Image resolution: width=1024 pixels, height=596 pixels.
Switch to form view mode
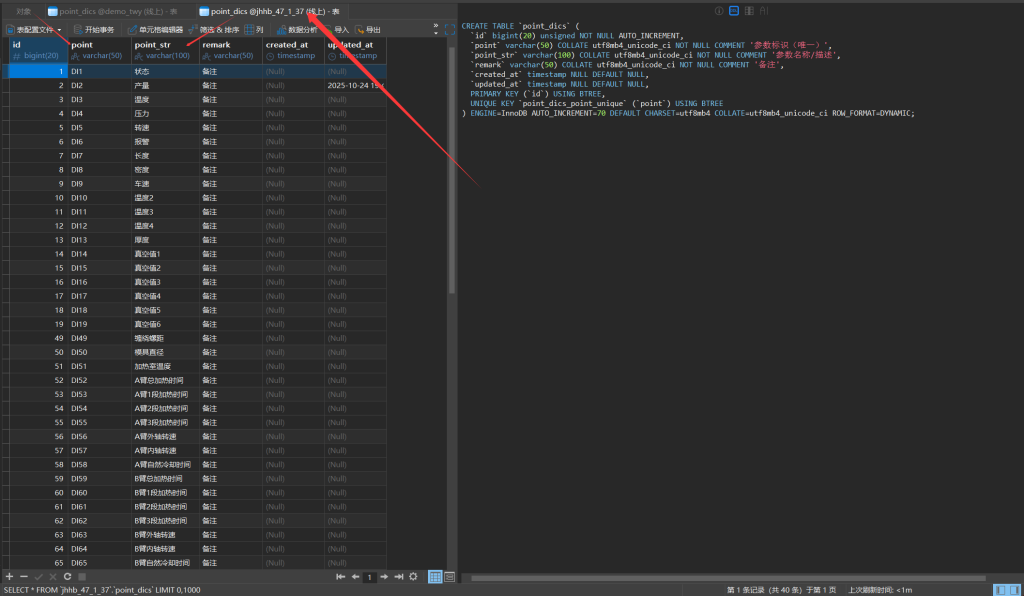(x=449, y=577)
